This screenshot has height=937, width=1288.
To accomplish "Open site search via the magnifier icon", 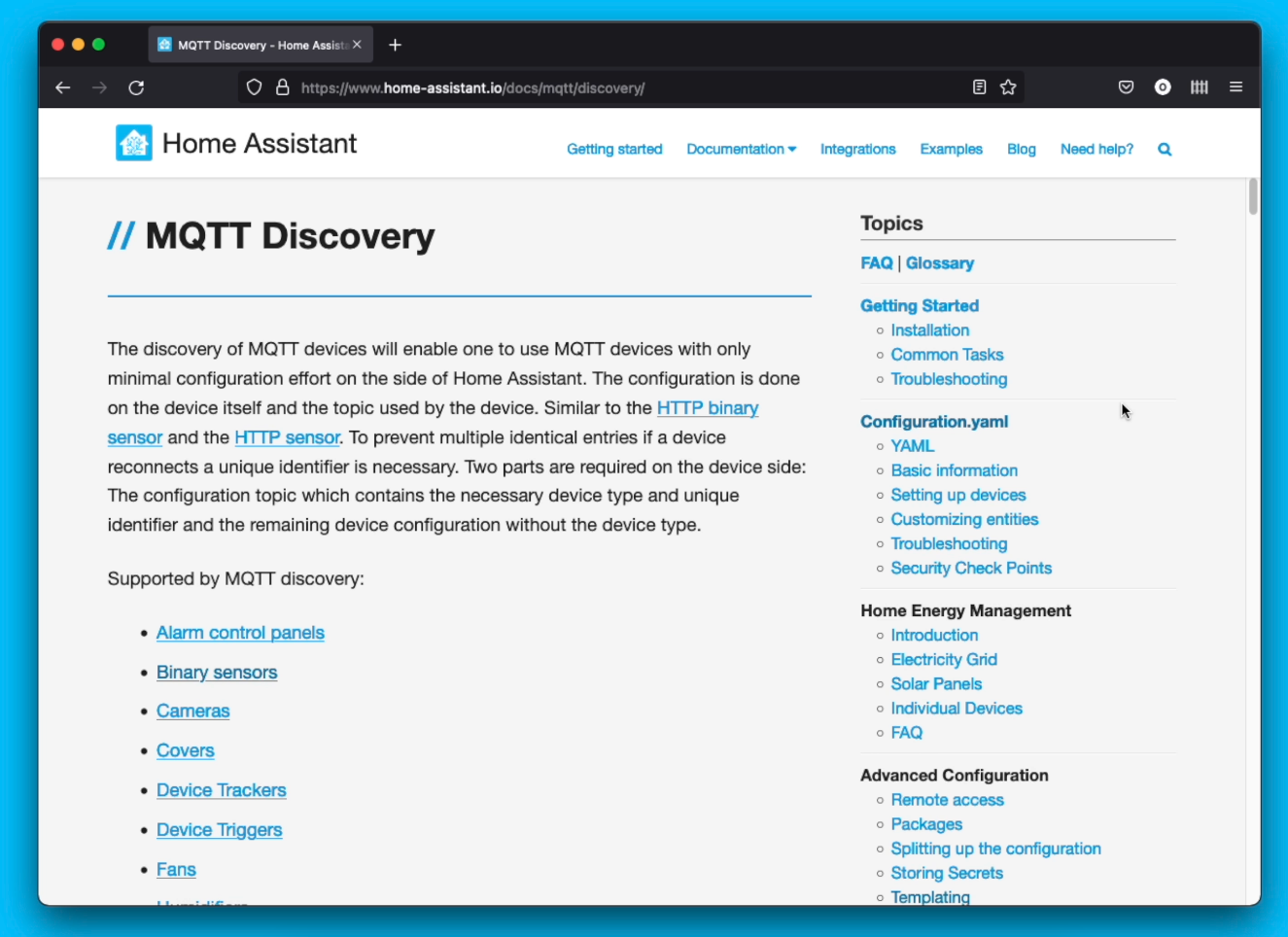I will pos(1164,149).
